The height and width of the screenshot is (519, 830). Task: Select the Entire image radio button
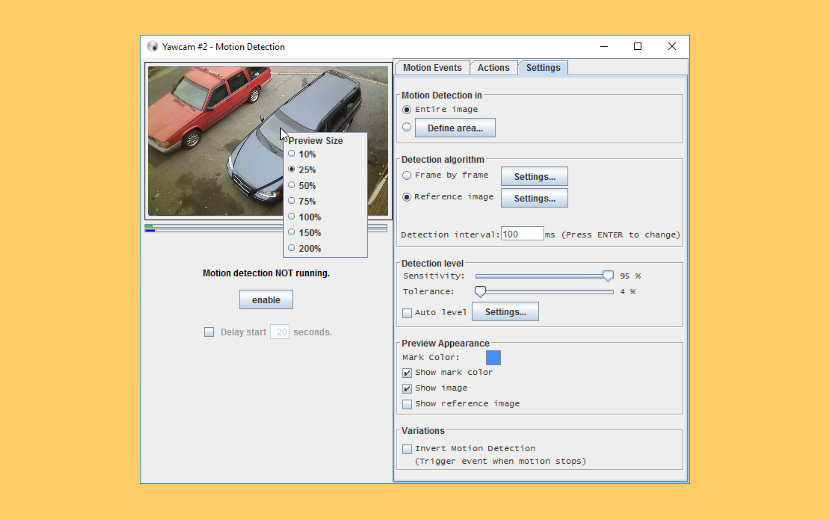click(407, 110)
